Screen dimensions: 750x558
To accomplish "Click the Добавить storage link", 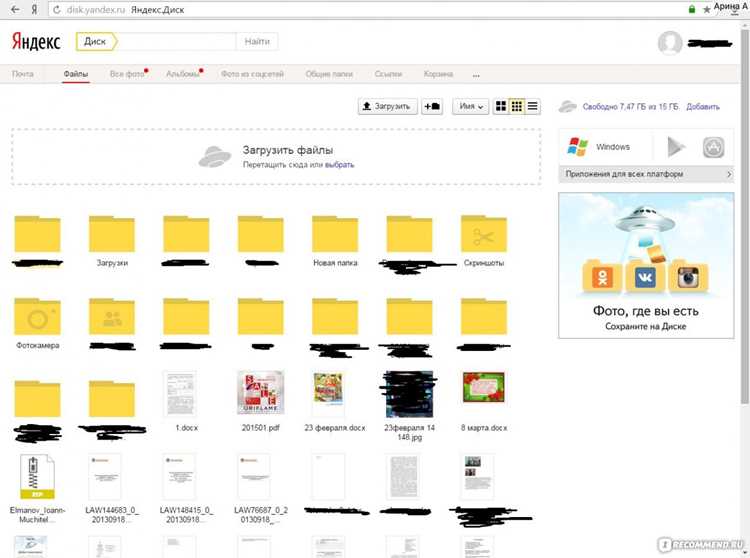I will pyautogui.click(x=703, y=107).
